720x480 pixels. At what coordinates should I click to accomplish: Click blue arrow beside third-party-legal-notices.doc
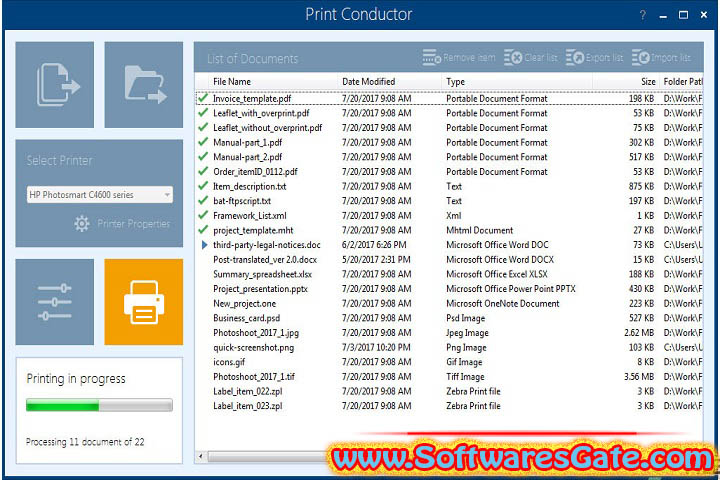204,245
